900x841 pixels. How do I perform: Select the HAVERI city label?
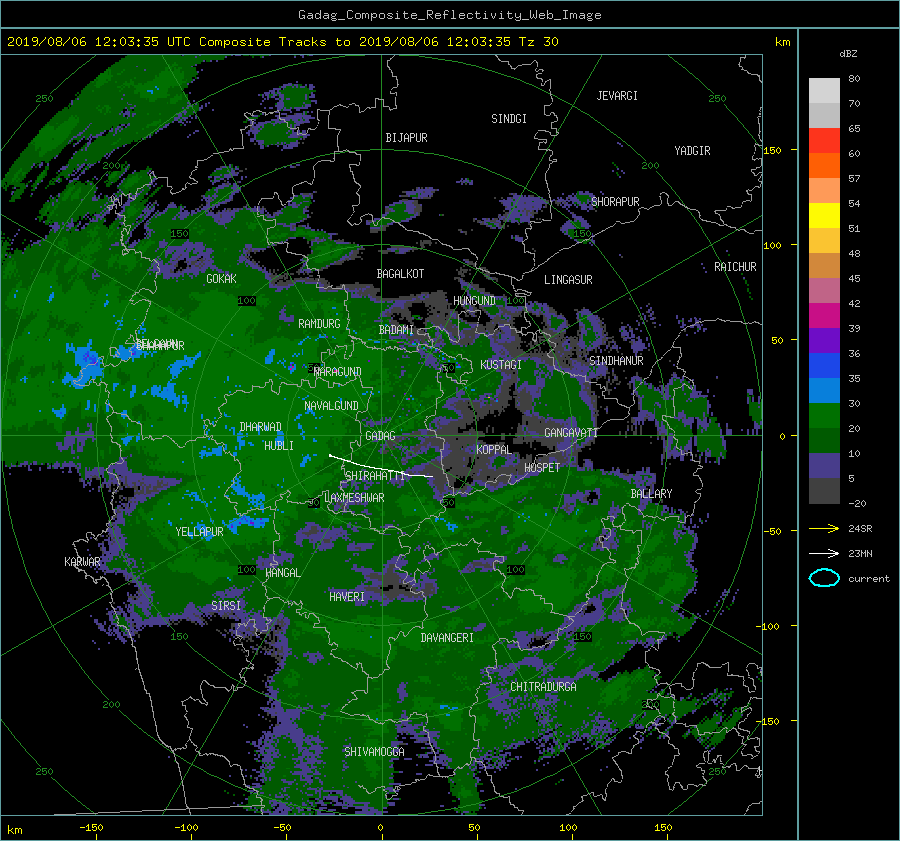[x=347, y=597]
